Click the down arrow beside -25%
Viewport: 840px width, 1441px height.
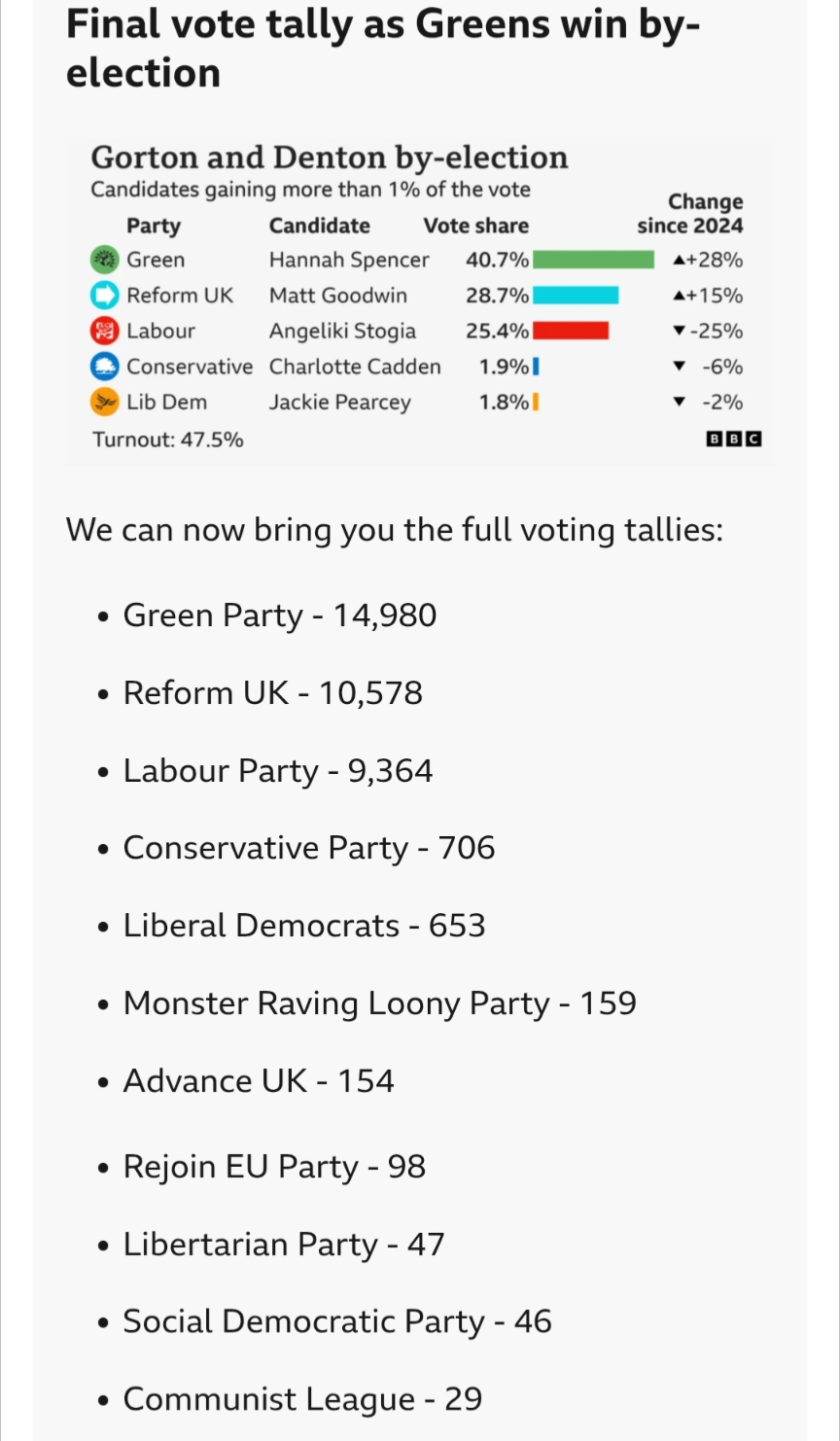tap(679, 332)
